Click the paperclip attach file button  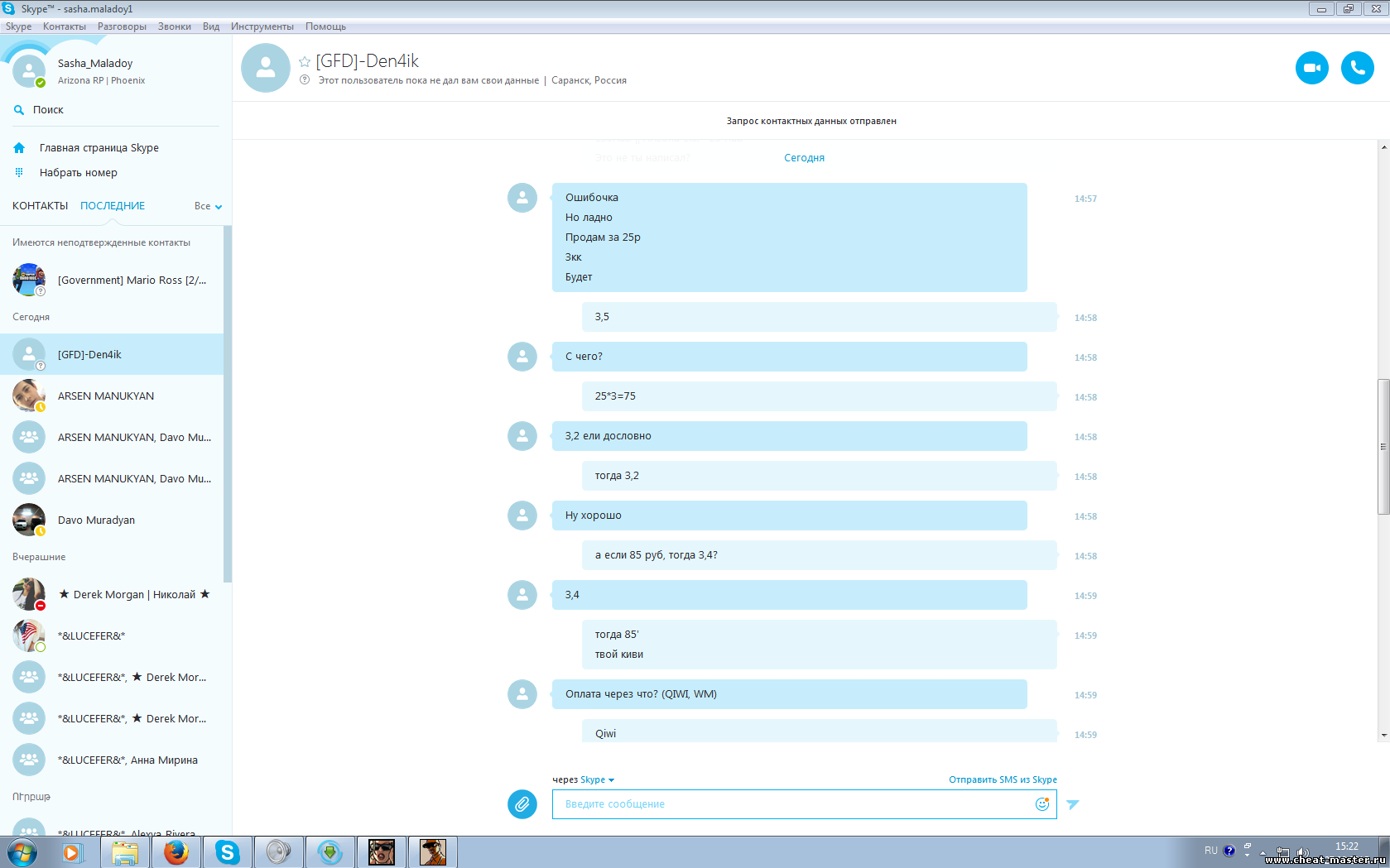[x=522, y=803]
